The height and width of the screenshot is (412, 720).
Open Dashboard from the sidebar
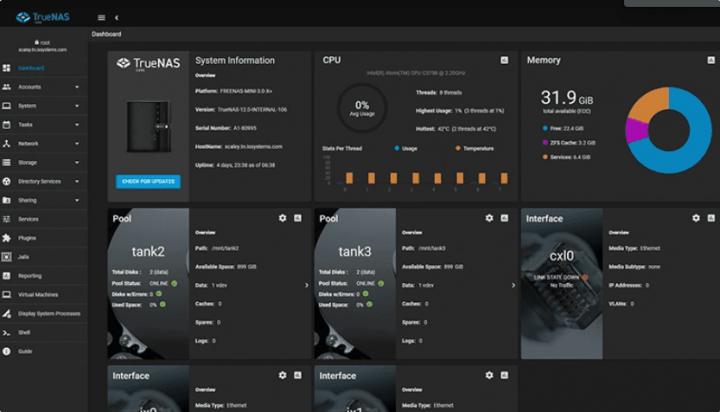[44, 68]
